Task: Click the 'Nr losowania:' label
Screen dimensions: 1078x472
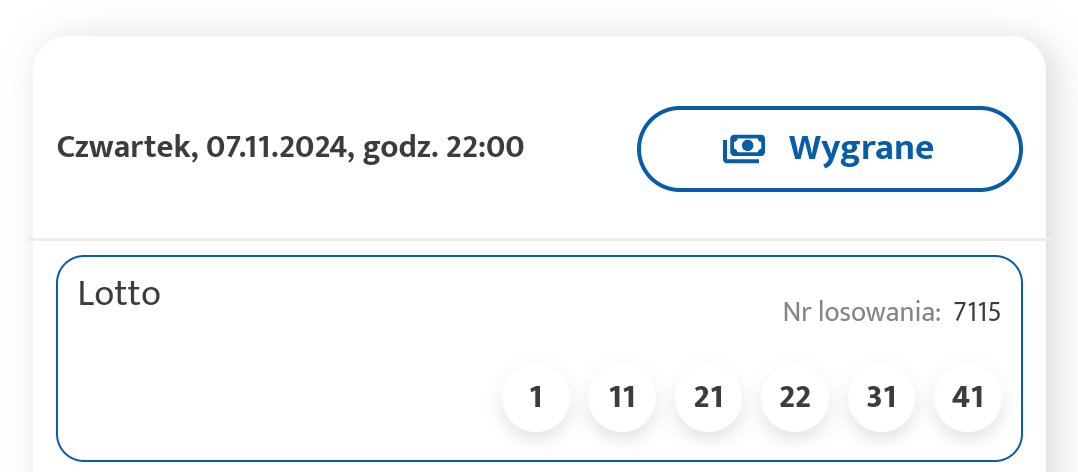Action: click(x=862, y=312)
